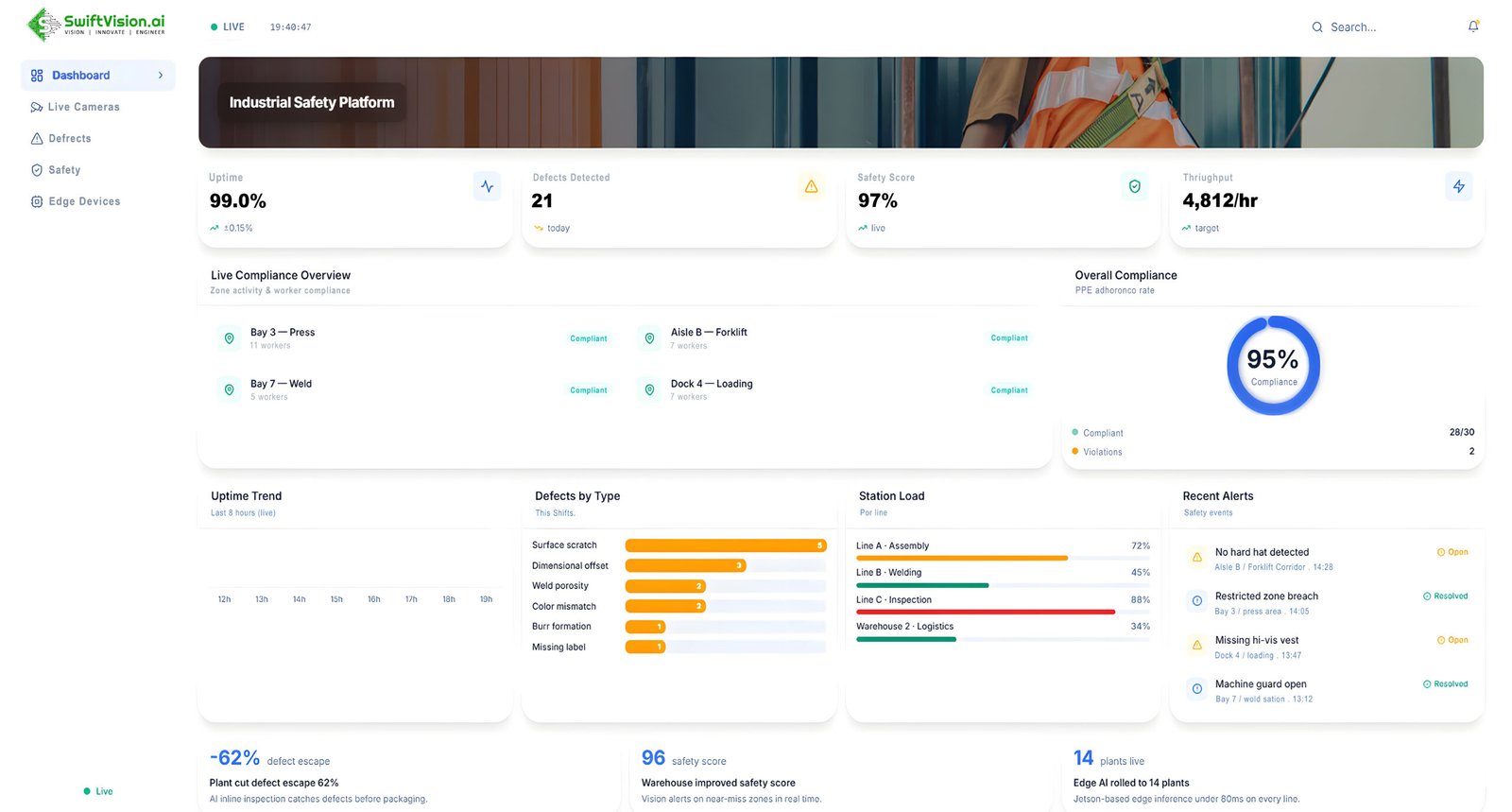Click the Bay 7 — Weld location pin
1512x812 pixels.
click(229, 389)
